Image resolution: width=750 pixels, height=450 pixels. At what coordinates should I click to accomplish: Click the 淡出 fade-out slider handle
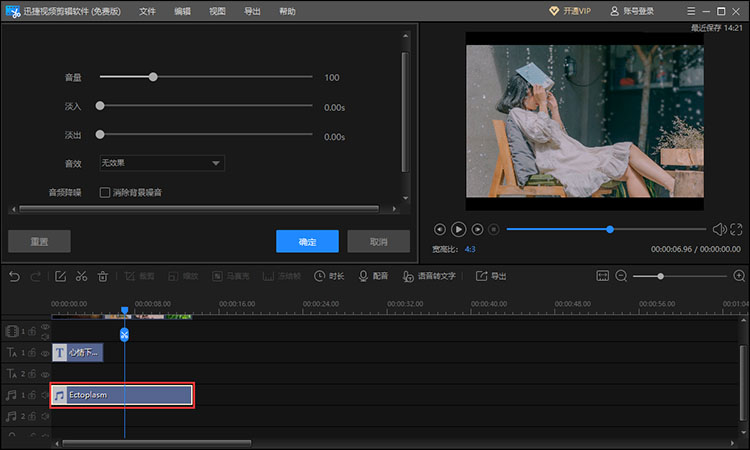[100, 134]
